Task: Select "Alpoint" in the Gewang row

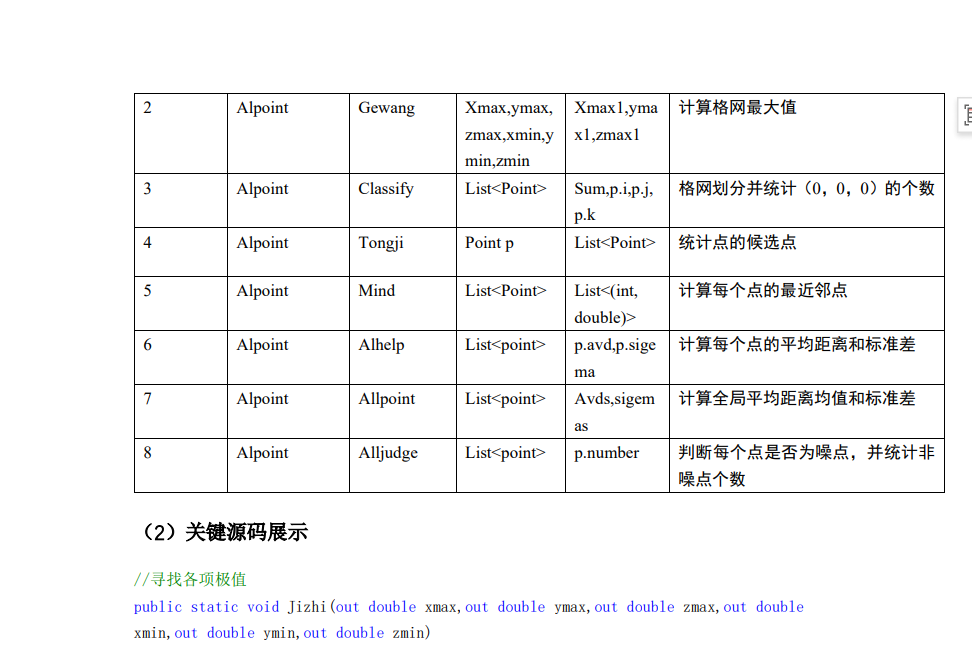Action: tap(262, 108)
